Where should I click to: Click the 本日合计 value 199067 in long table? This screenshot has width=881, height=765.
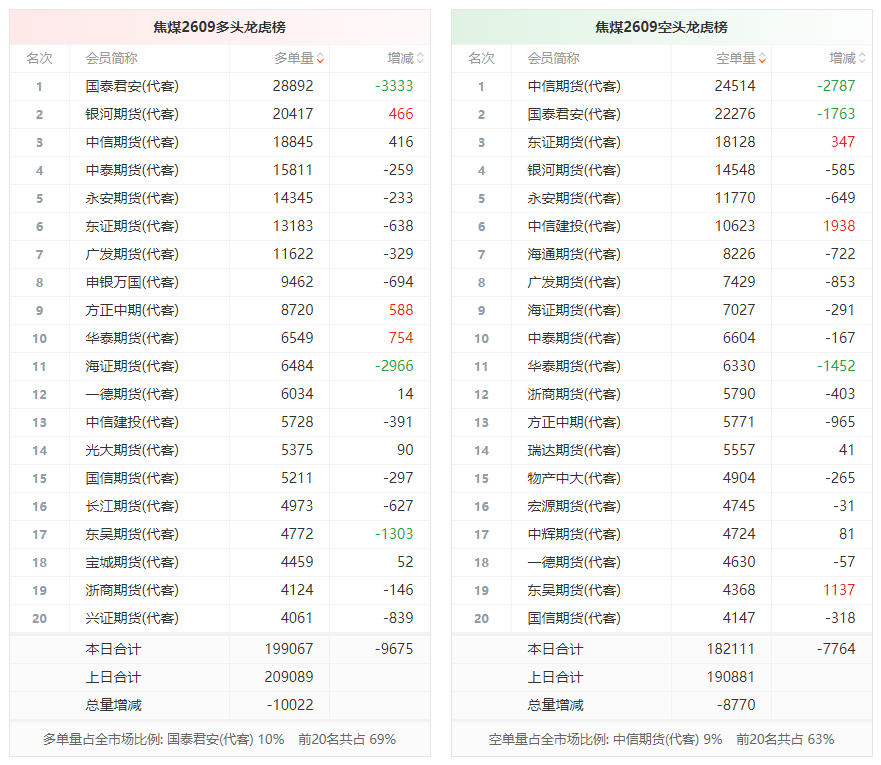(x=289, y=649)
